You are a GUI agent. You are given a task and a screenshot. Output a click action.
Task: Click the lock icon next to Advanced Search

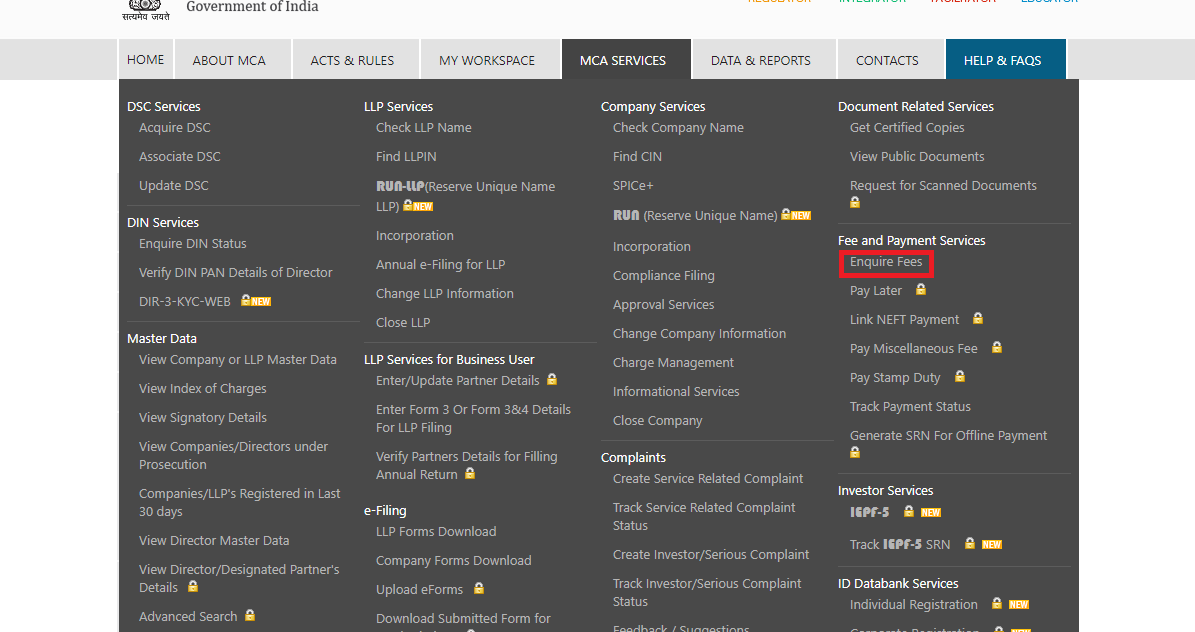(x=250, y=616)
